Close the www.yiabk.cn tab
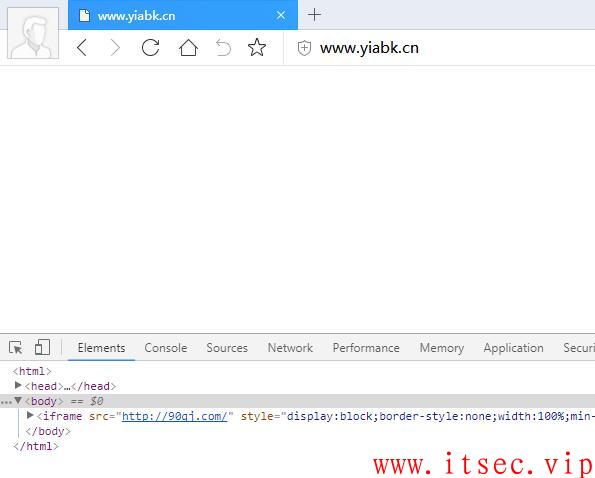This screenshot has height=478, width=595. 281,15
